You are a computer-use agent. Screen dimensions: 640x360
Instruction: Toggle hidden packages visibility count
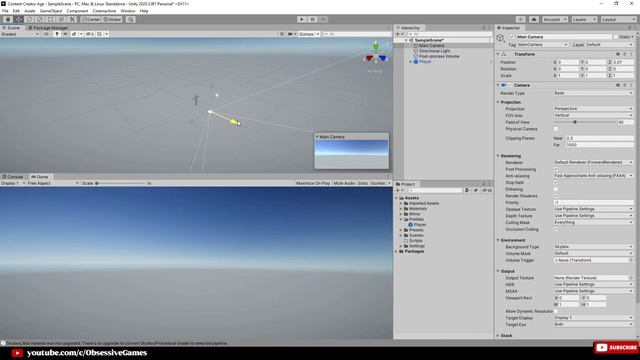coord(487,190)
